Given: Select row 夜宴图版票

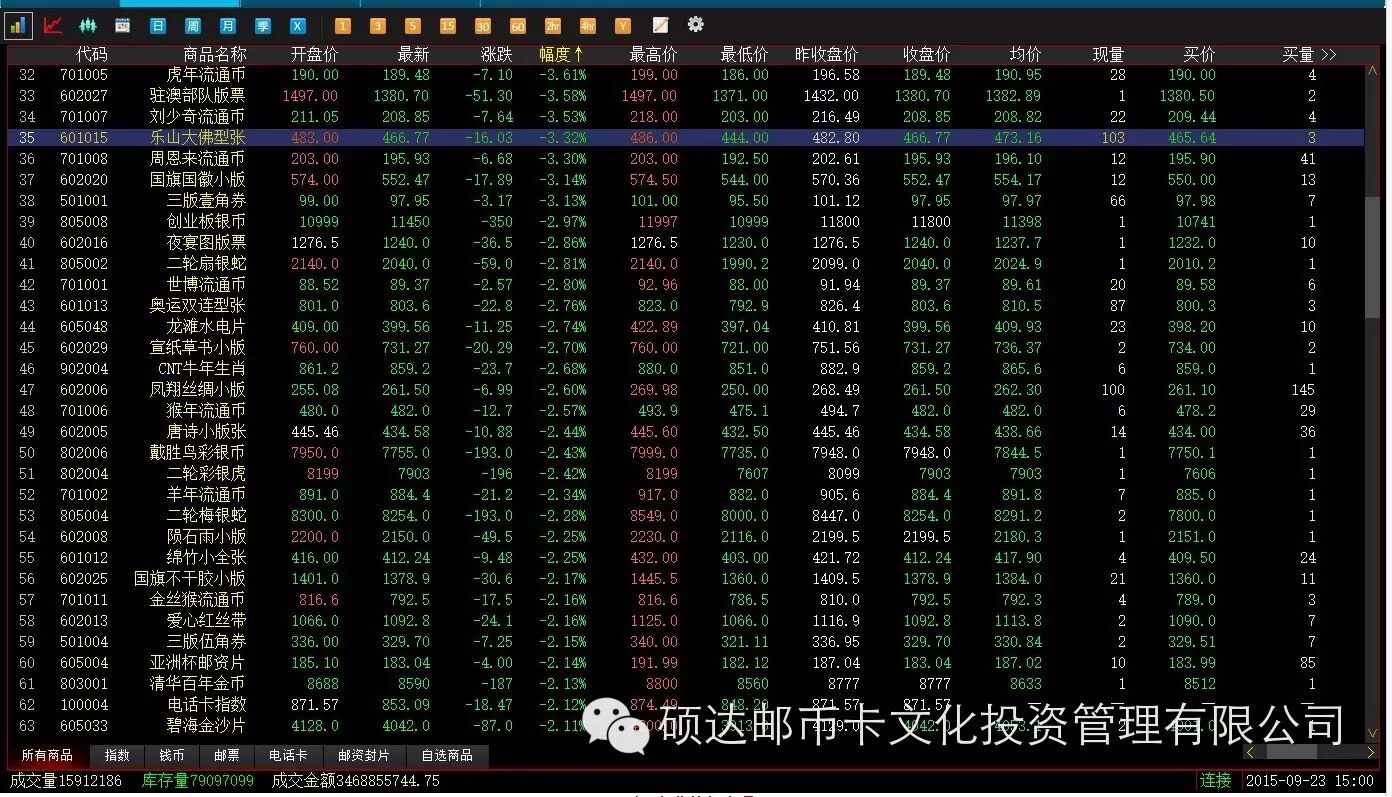Looking at the screenshot, I should pos(686,243).
